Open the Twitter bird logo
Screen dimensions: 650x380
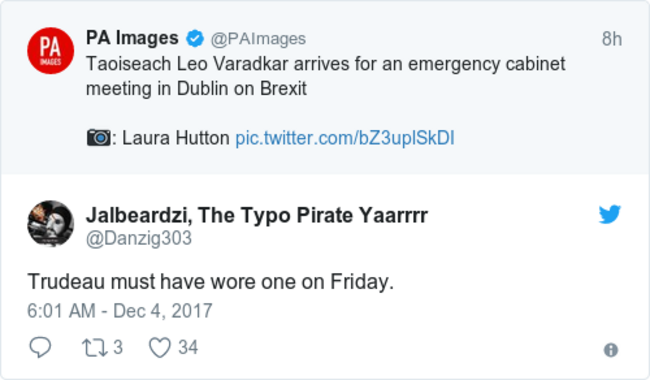(x=610, y=214)
